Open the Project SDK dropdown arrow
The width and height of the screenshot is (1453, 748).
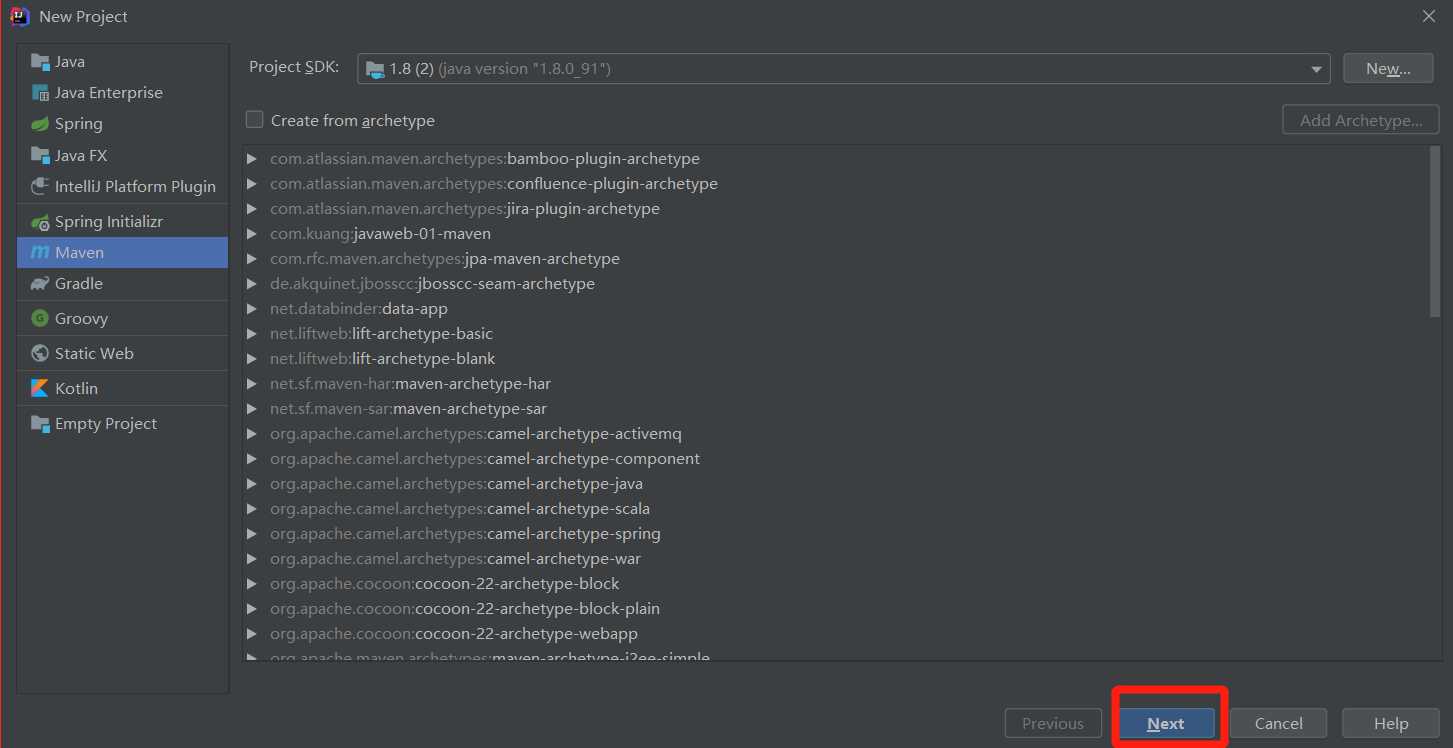(x=1316, y=69)
